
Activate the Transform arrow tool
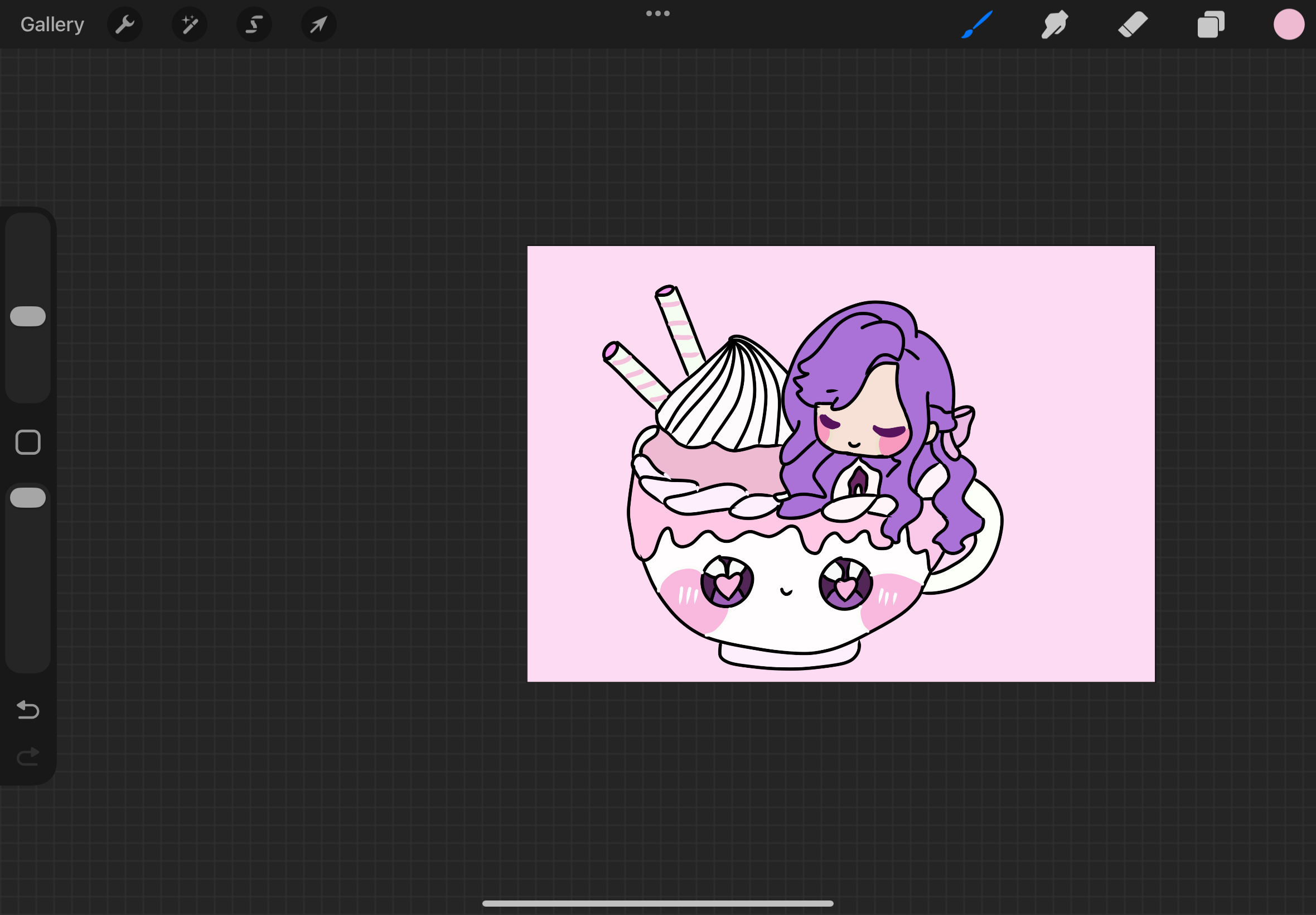(318, 25)
